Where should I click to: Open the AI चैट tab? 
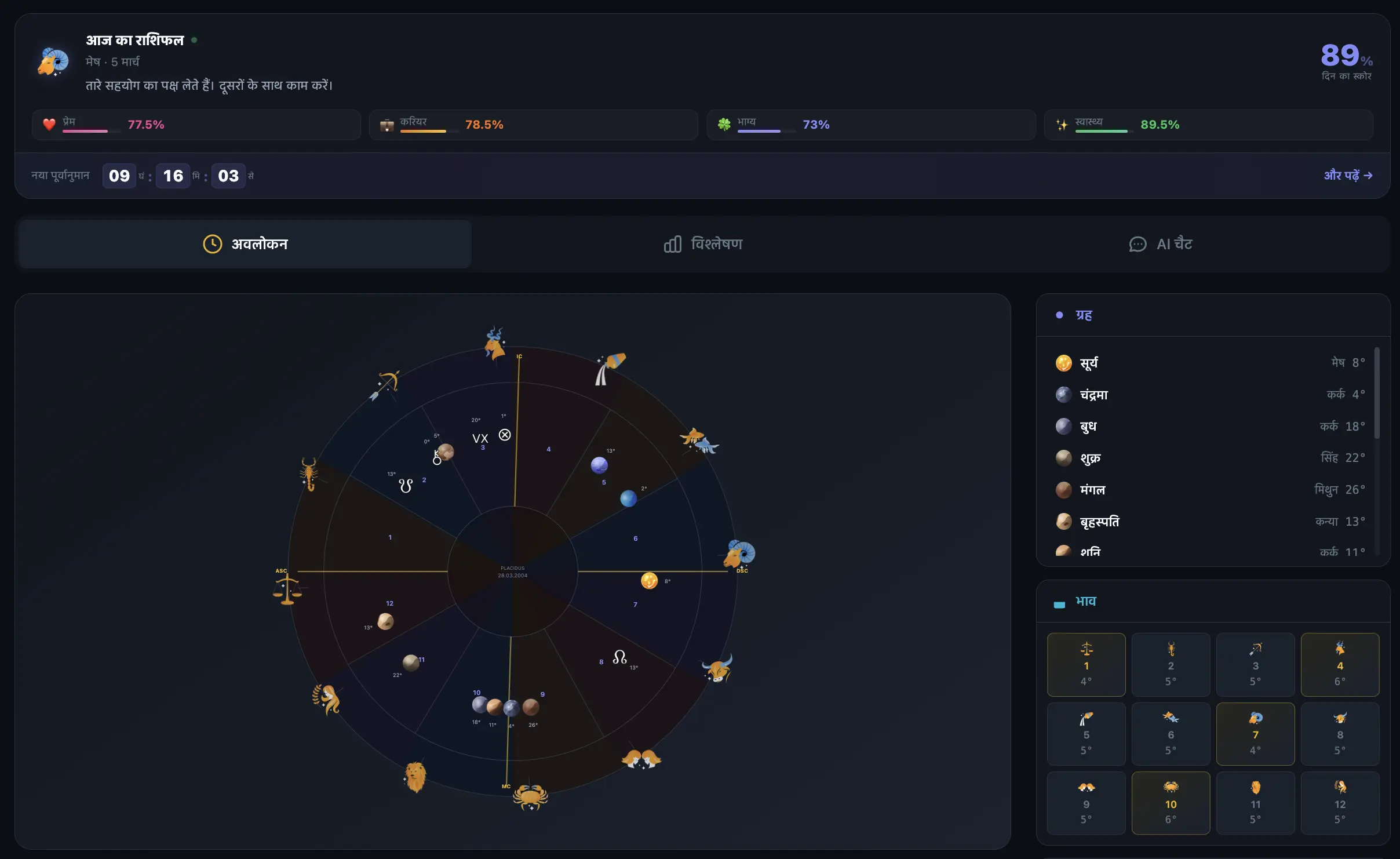click(1161, 244)
